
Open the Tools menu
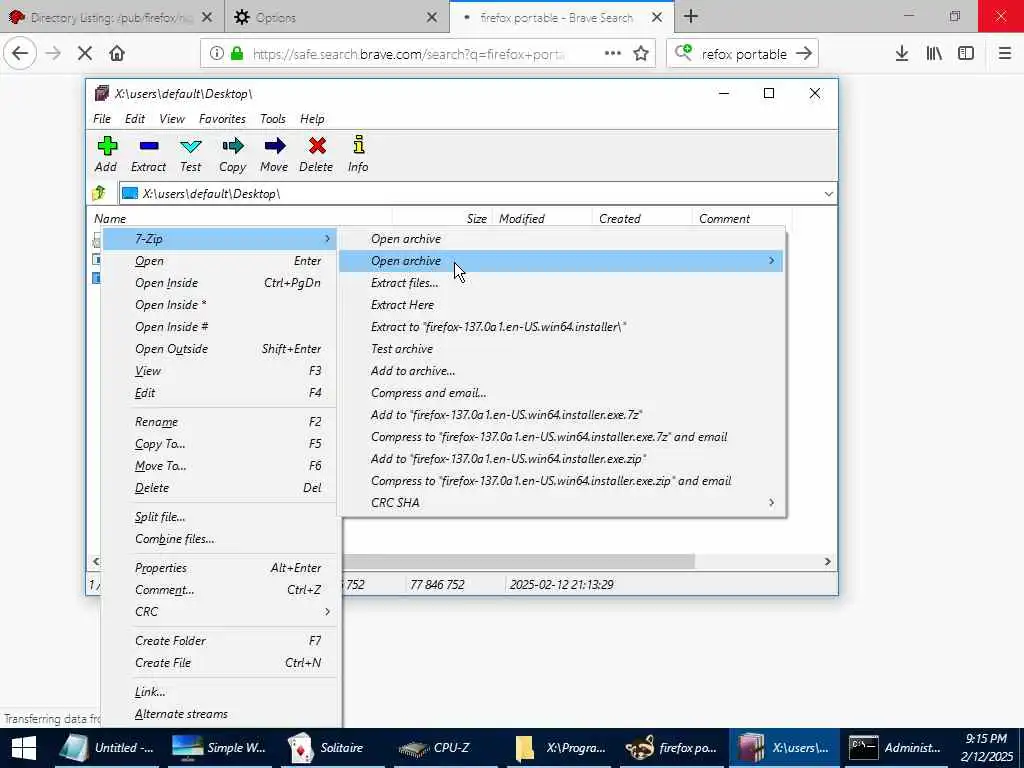pyautogui.click(x=272, y=119)
